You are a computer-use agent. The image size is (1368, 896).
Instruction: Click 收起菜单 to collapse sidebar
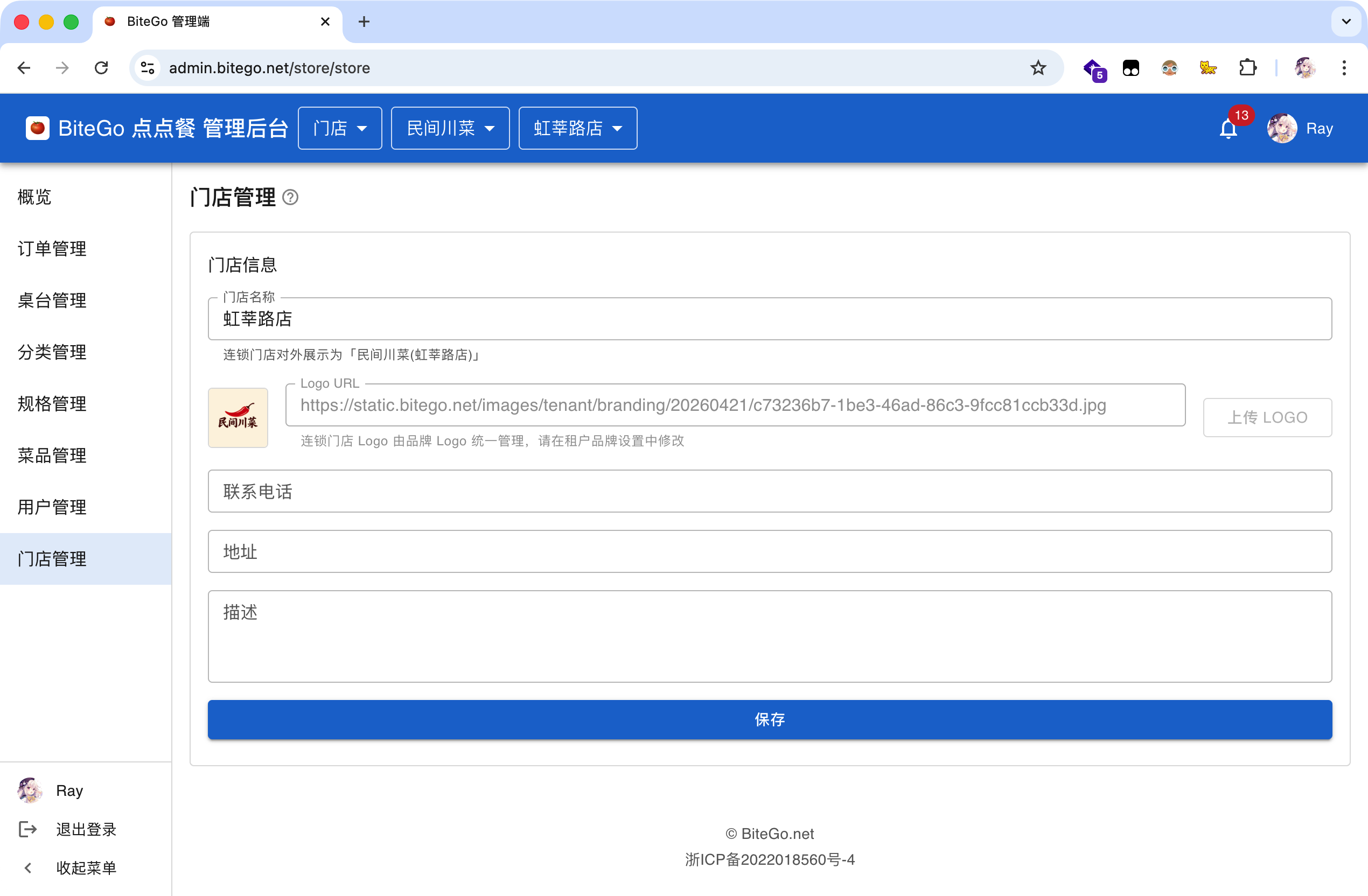(x=86, y=867)
